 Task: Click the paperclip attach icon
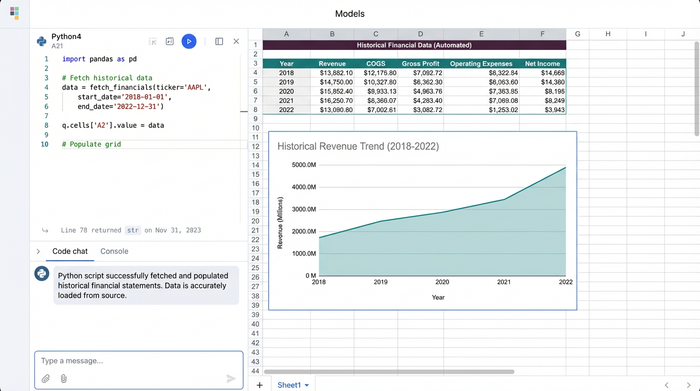[46, 379]
